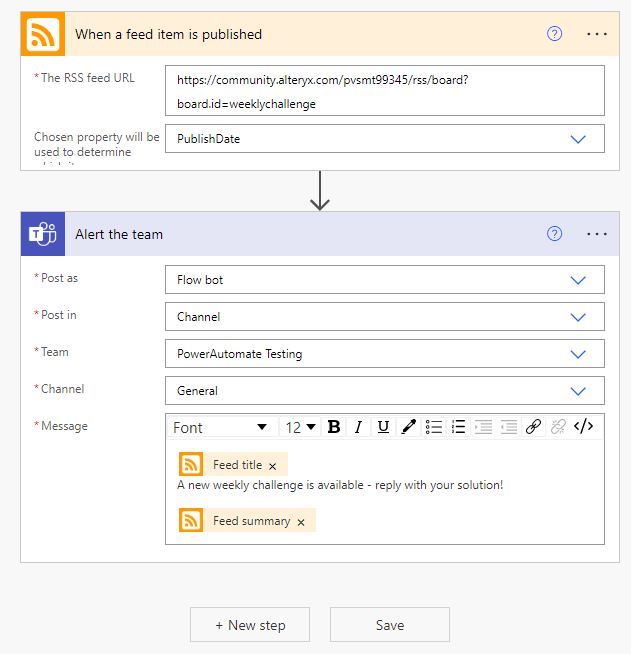631x654 pixels.
Task: Remove the Feed title dynamic token
Action: pyautogui.click(x=272, y=466)
